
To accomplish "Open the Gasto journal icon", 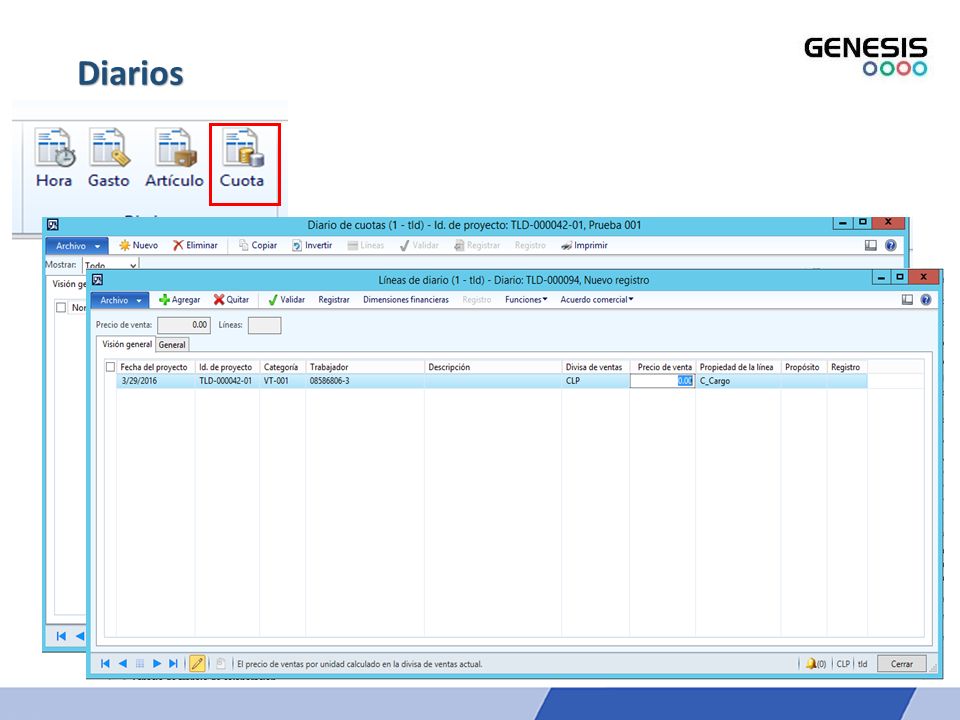I will pos(109,157).
